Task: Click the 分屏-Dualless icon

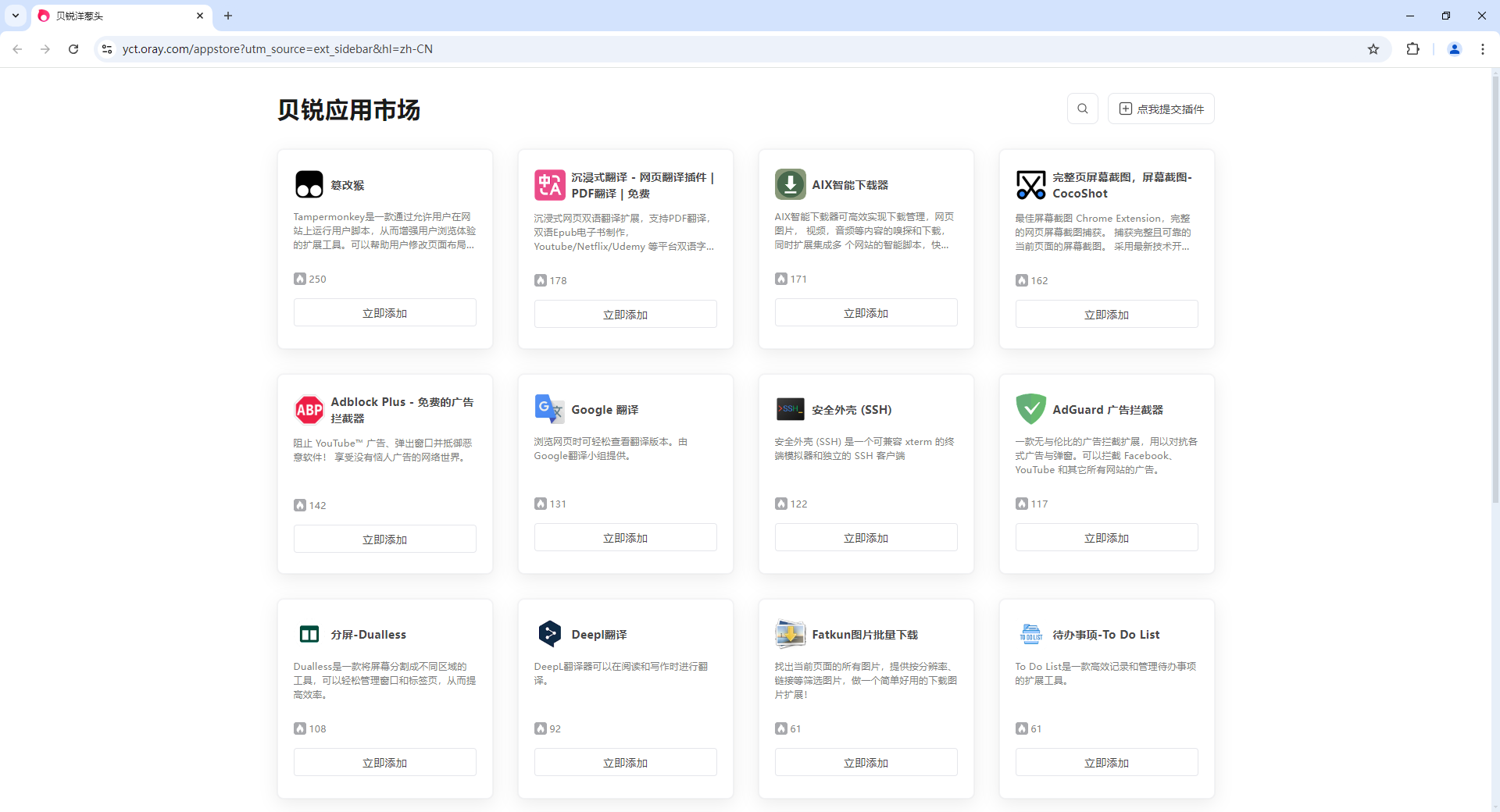Action: click(309, 634)
